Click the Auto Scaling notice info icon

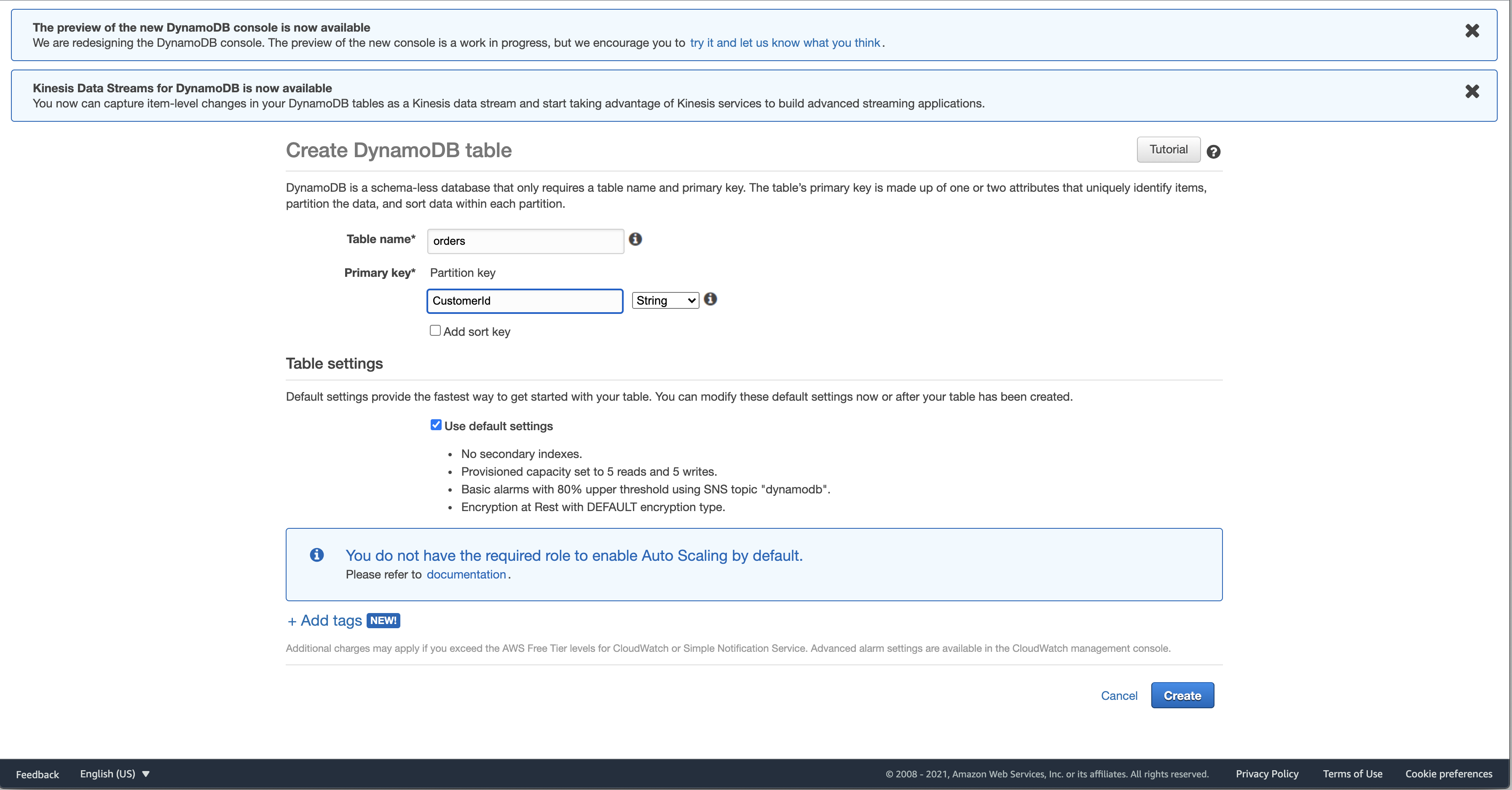click(x=316, y=554)
